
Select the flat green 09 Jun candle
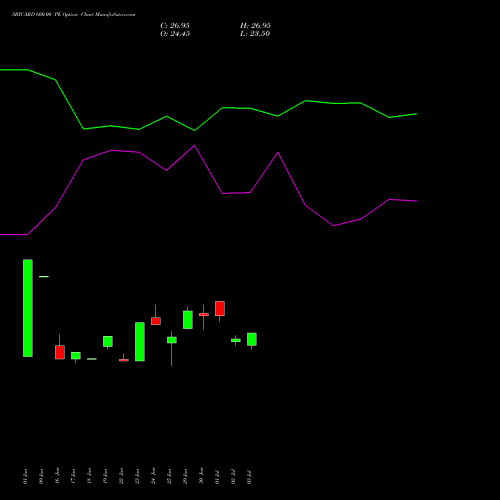44,276
